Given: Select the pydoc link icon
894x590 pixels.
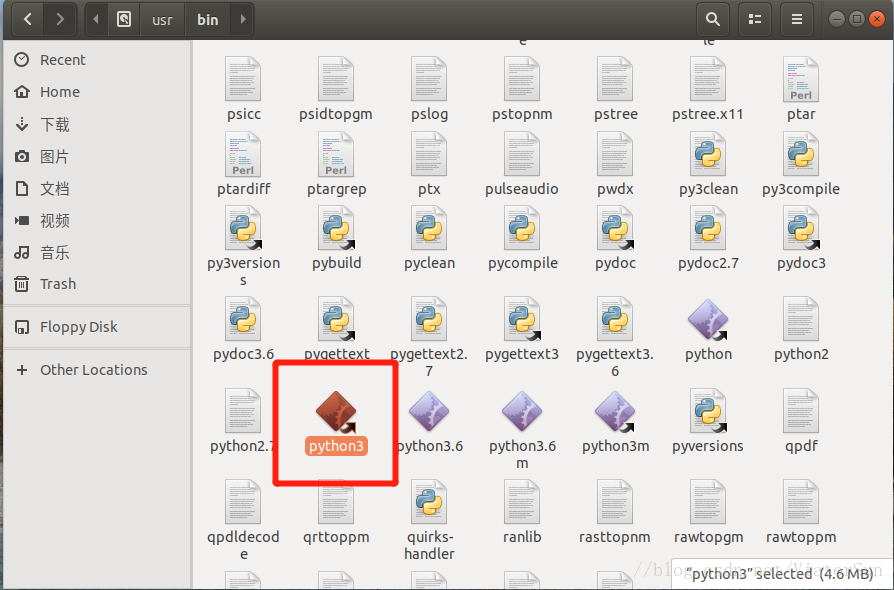Looking at the screenshot, I should click(x=615, y=229).
